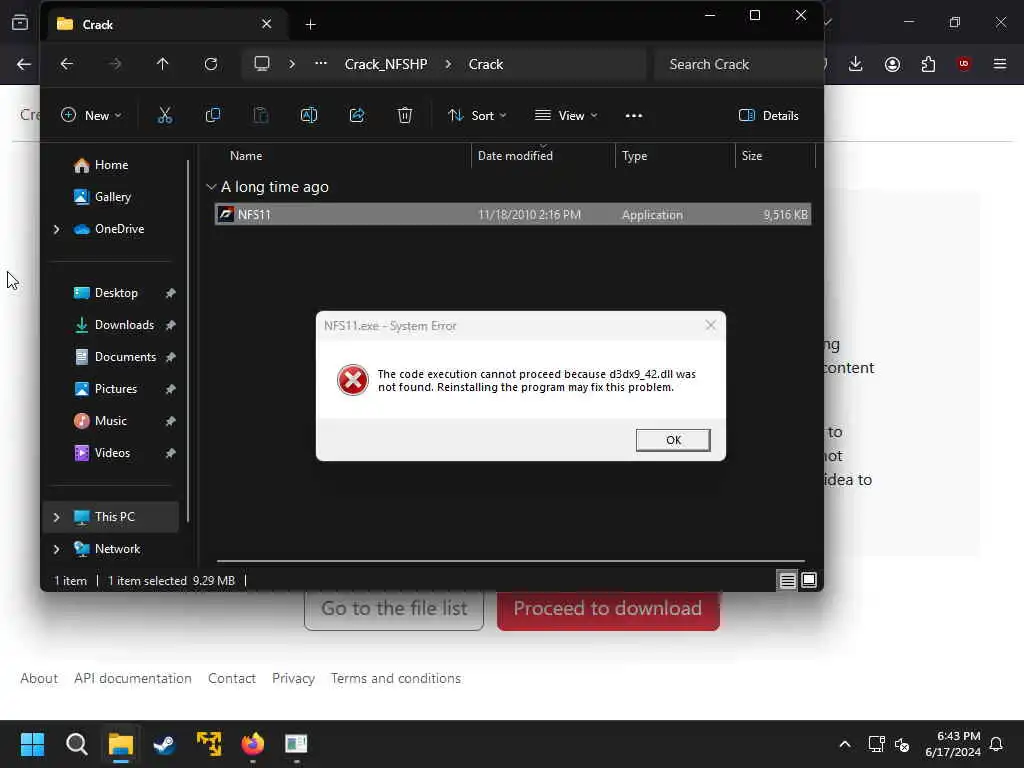This screenshot has width=1024, height=768.
Task: Toggle the Details pane
Action: pyautogui.click(x=769, y=116)
